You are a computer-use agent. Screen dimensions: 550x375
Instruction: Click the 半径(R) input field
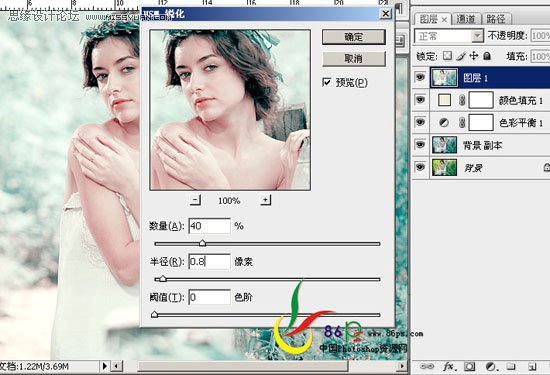point(209,262)
